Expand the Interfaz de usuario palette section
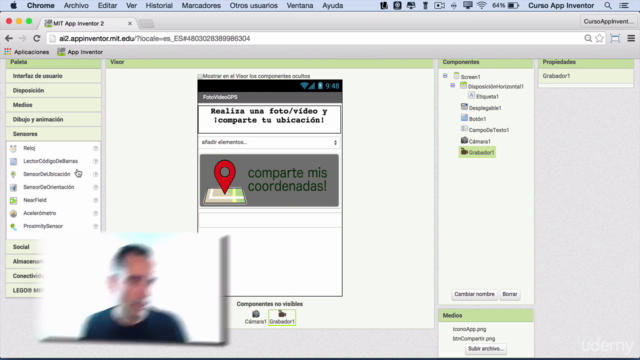This screenshot has width=640, height=360. click(x=53, y=76)
